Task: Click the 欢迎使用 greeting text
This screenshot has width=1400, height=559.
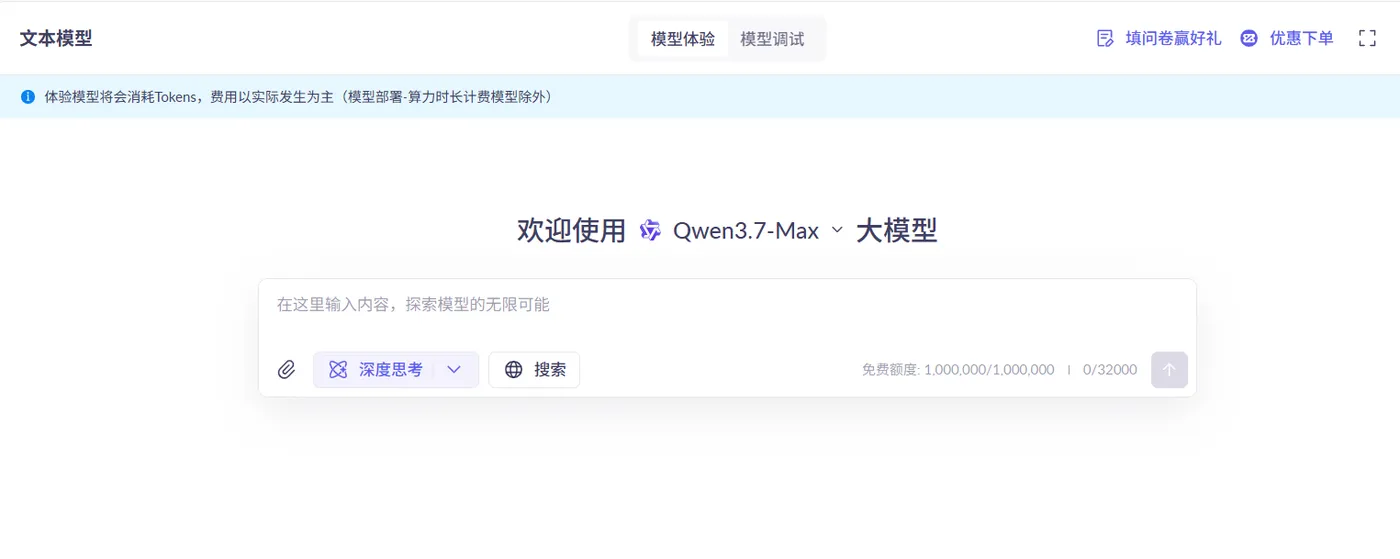Action: (571, 231)
